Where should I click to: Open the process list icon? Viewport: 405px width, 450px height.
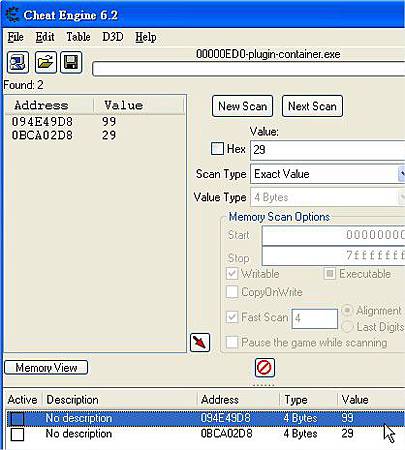coord(18,62)
